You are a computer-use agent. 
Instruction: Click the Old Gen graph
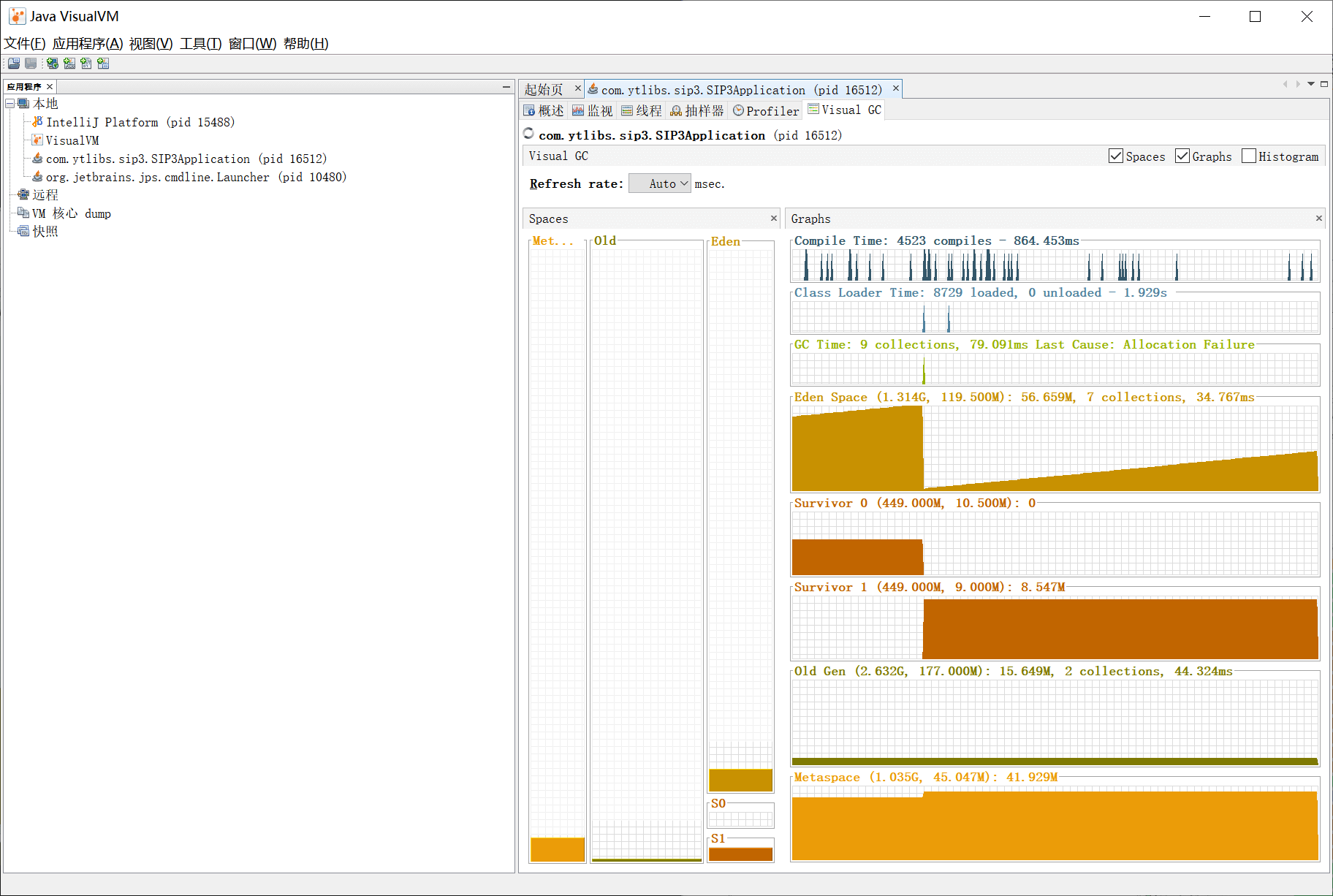(1055, 722)
